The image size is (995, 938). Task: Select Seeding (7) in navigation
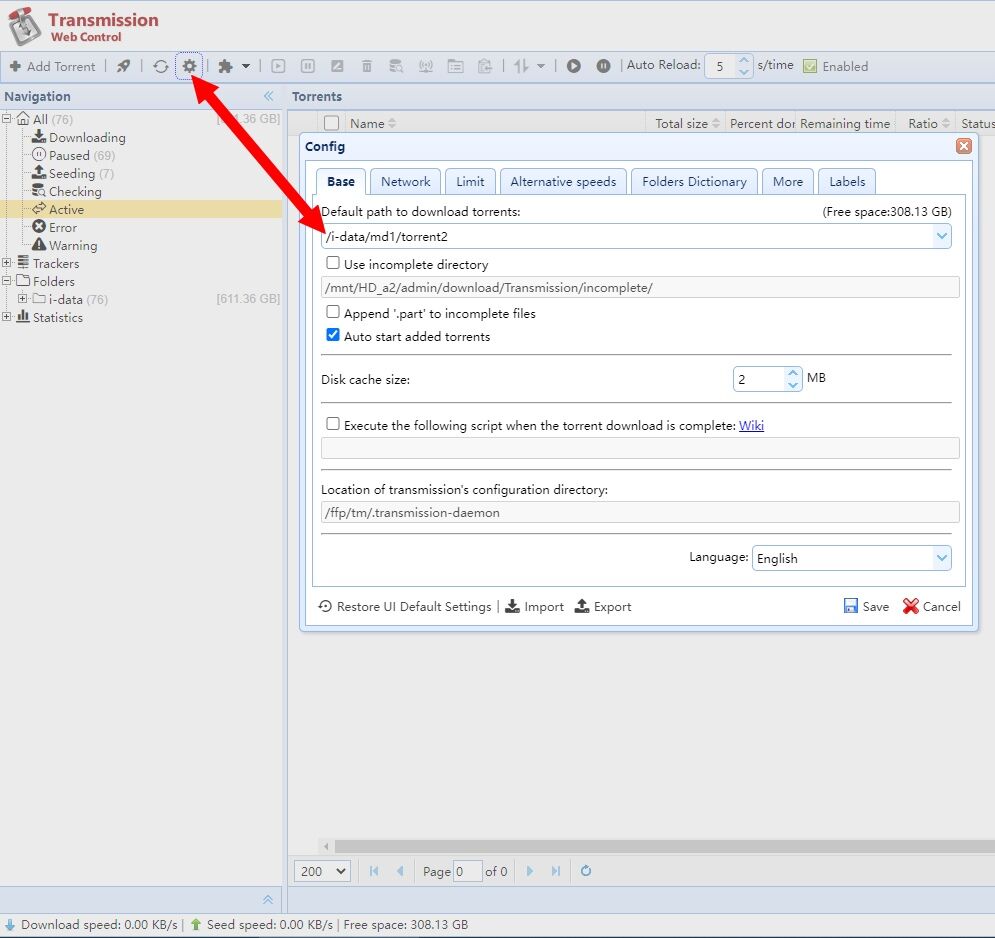(x=72, y=173)
